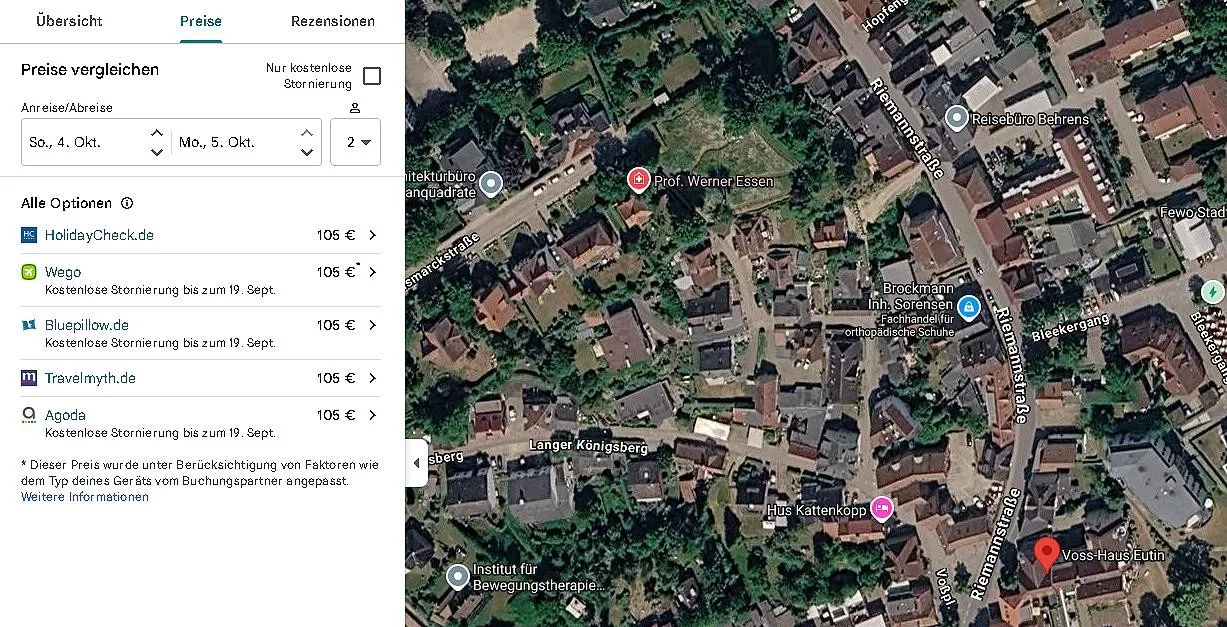Click the green Wego logo icon
The height and width of the screenshot is (627, 1227).
click(29, 272)
